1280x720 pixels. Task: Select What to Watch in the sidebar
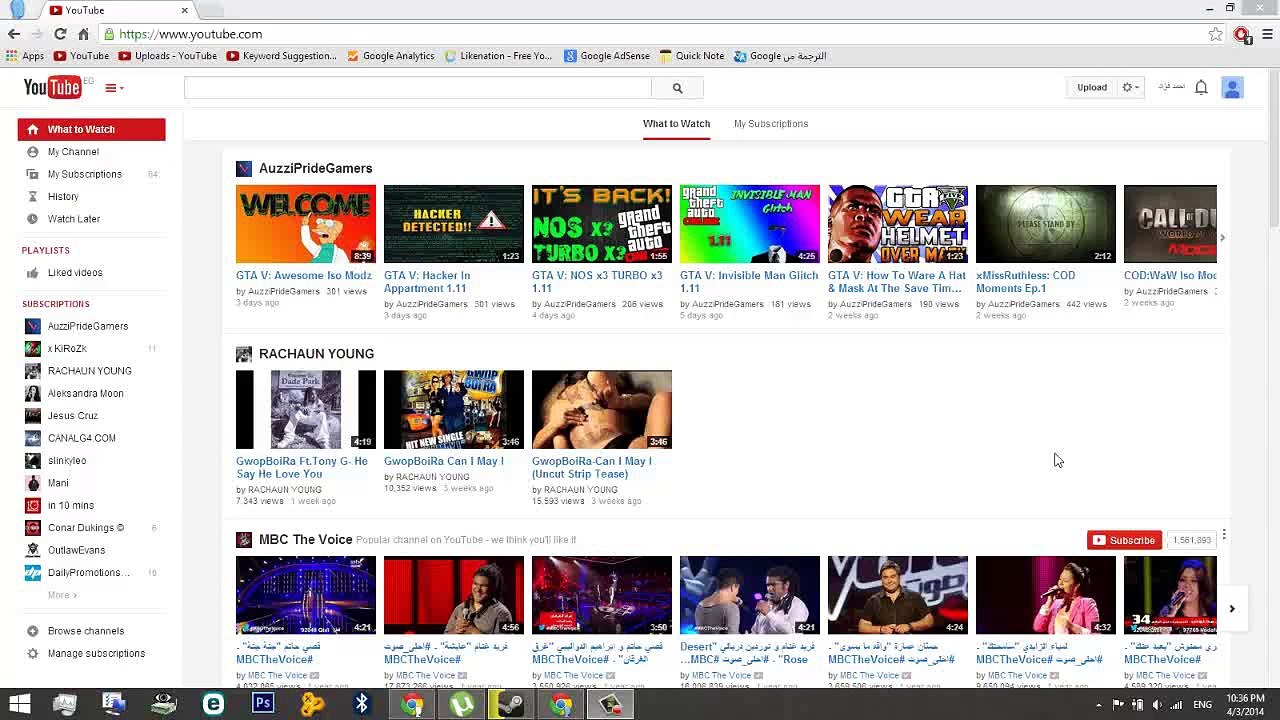[91, 129]
